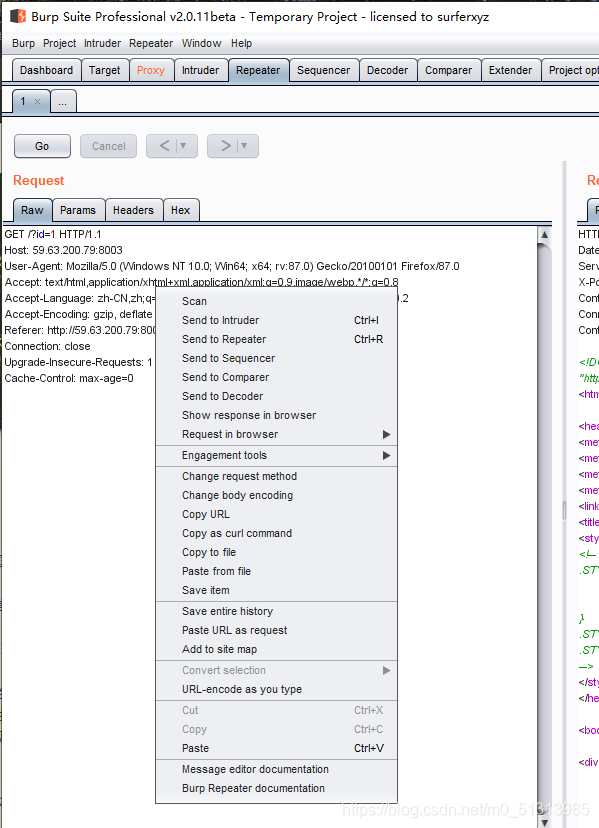Choose Paste URL as request
This screenshot has height=828, width=599.
click(x=276, y=630)
